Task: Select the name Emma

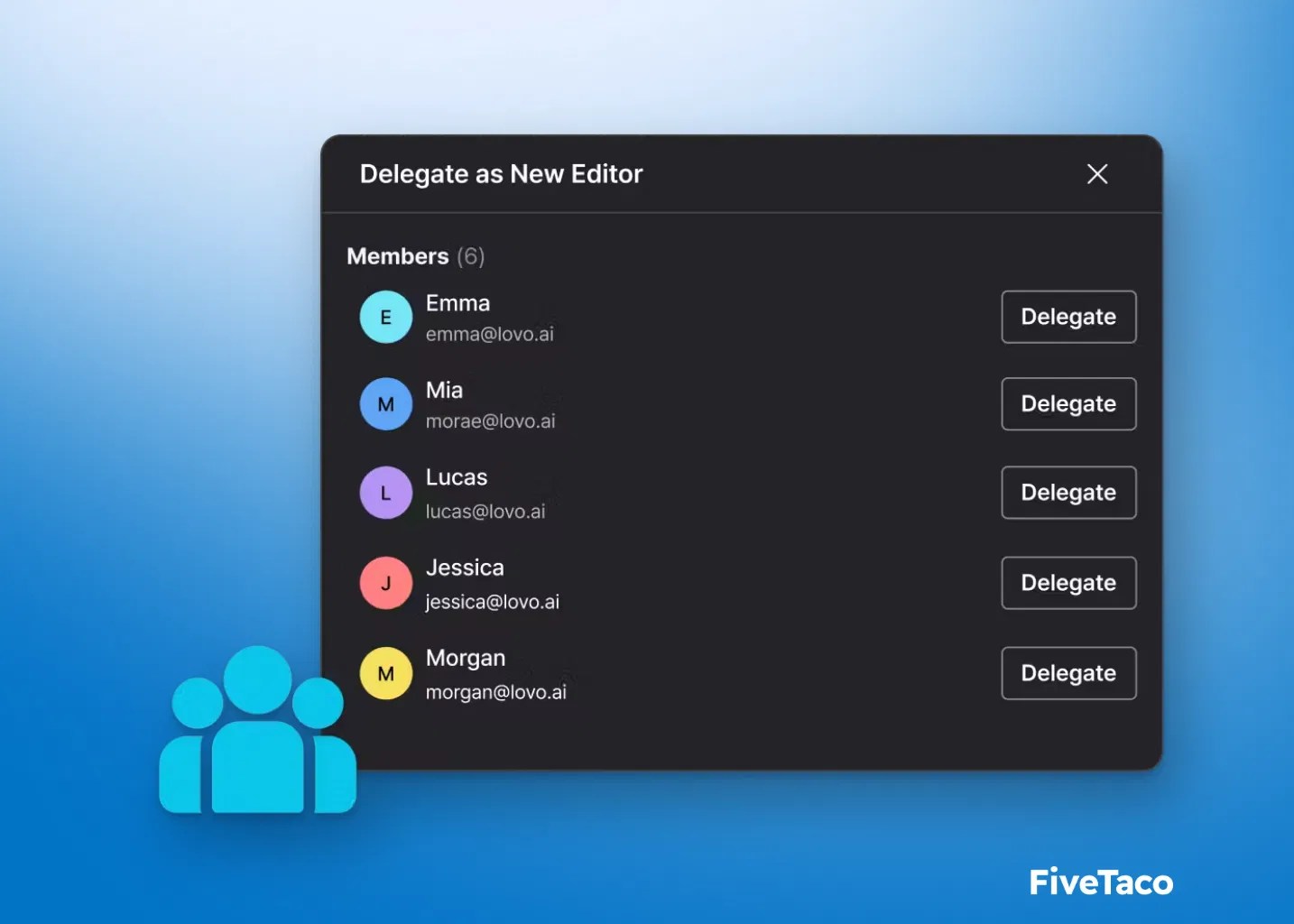Action: (458, 303)
